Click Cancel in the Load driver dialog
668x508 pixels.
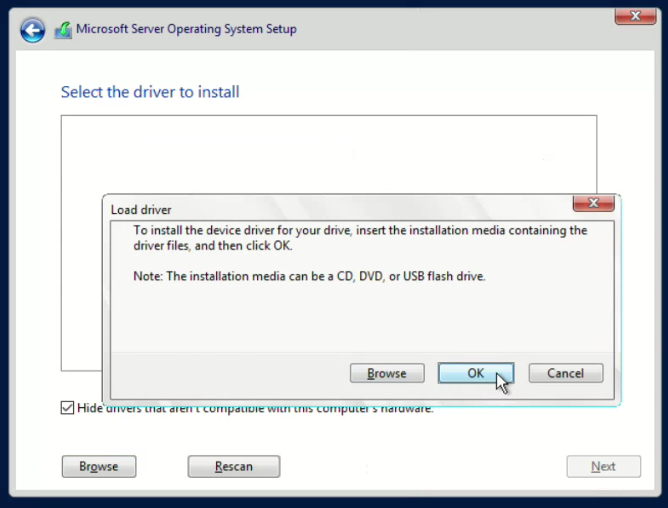click(565, 373)
